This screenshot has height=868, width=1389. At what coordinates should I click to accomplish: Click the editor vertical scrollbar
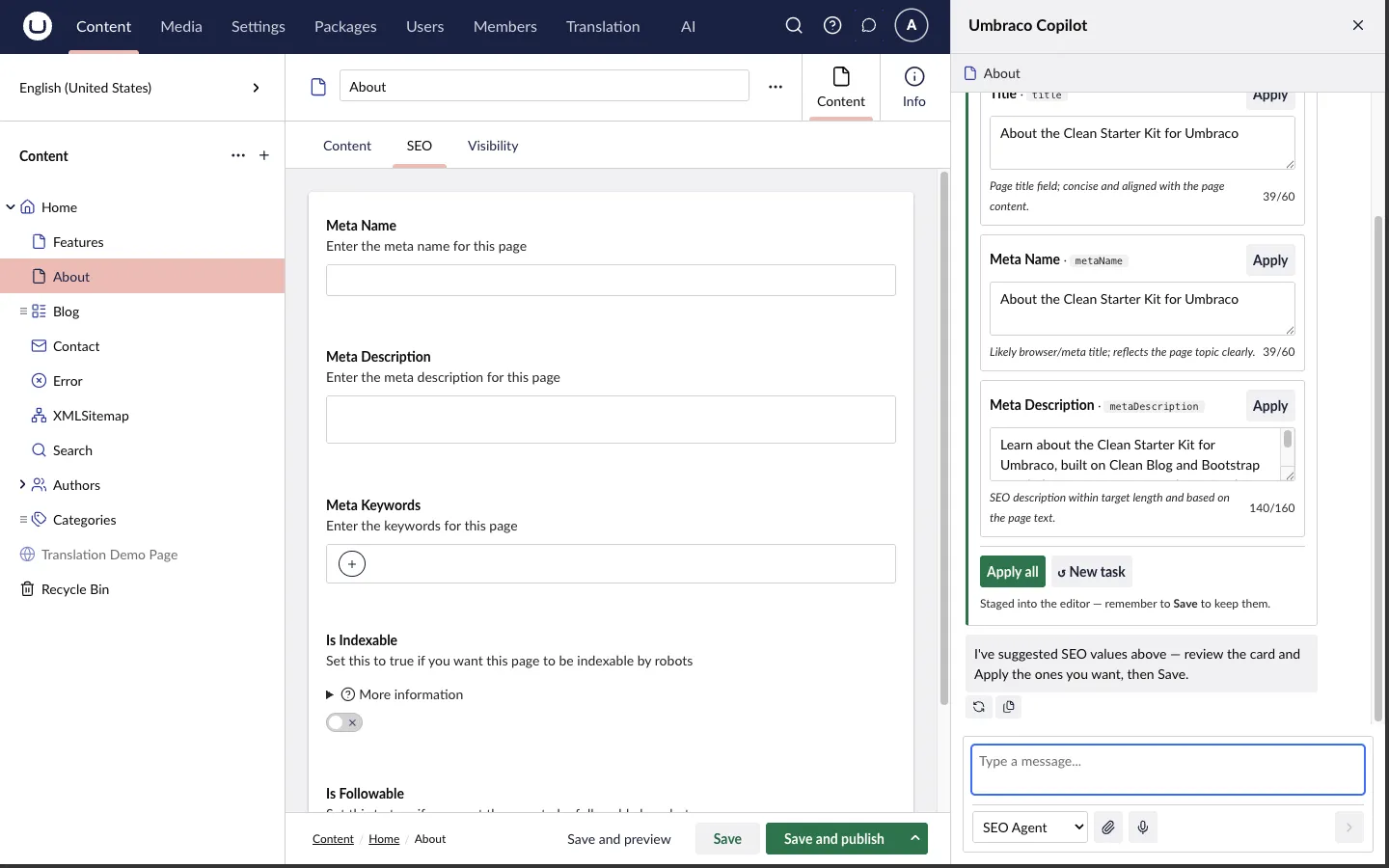(x=944, y=439)
